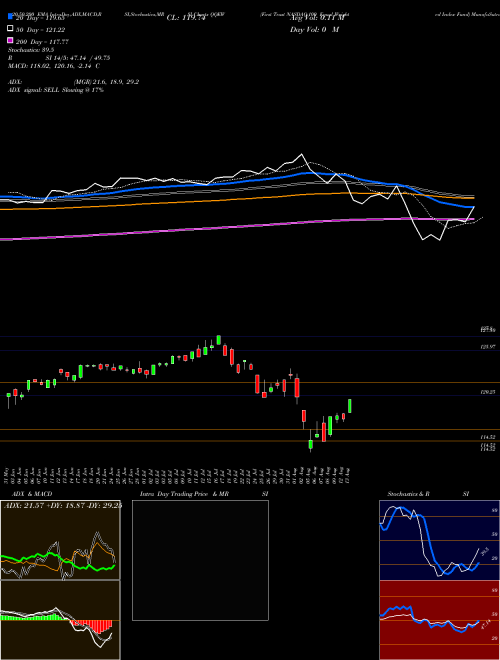Select the '20 Day = 119.63' legend text
500x660 pixels.
[x=40, y=18]
